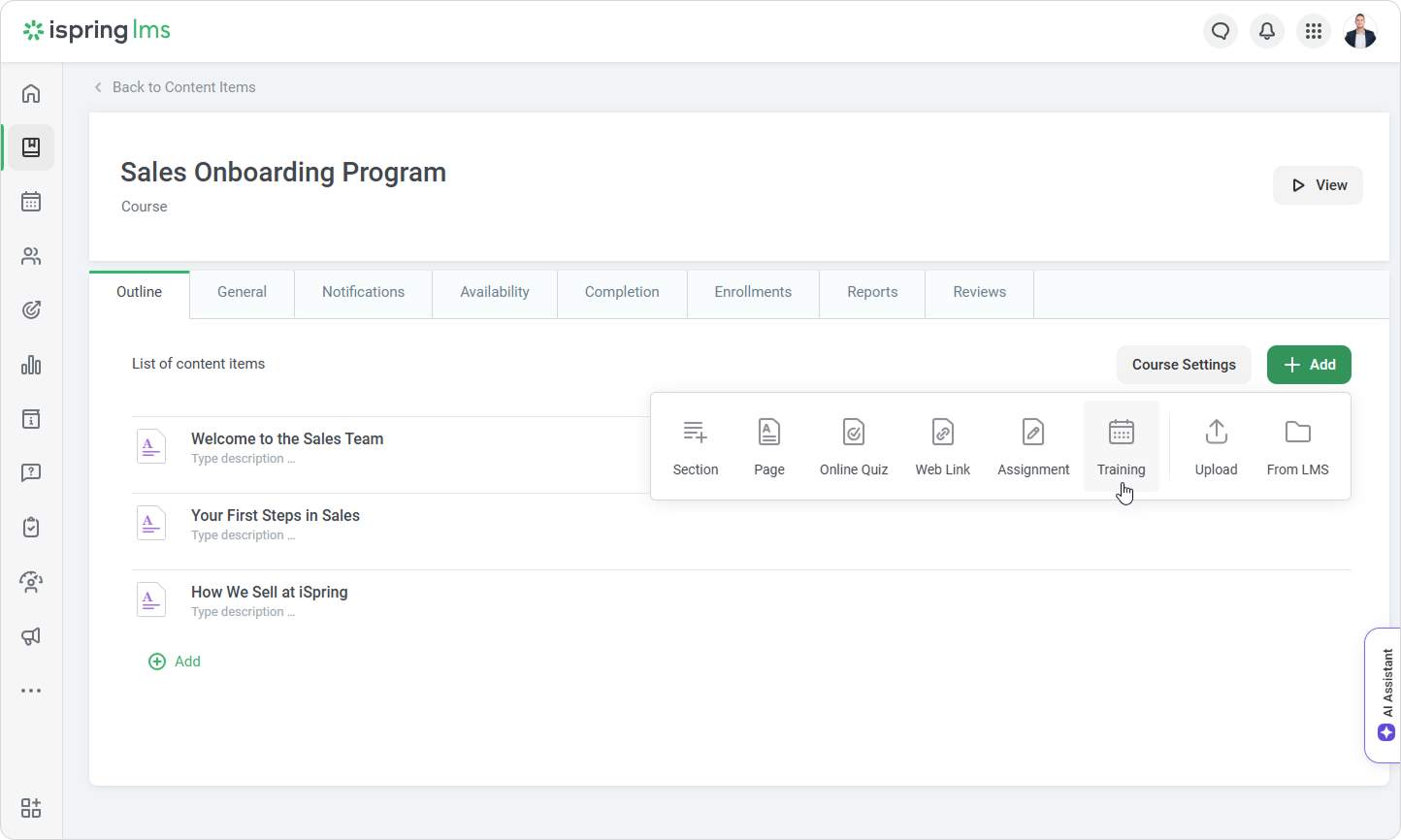The width and height of the screenshot is (1401, 840).
Task: Open the calendar in the left sidebar
Action: (31, 202)
